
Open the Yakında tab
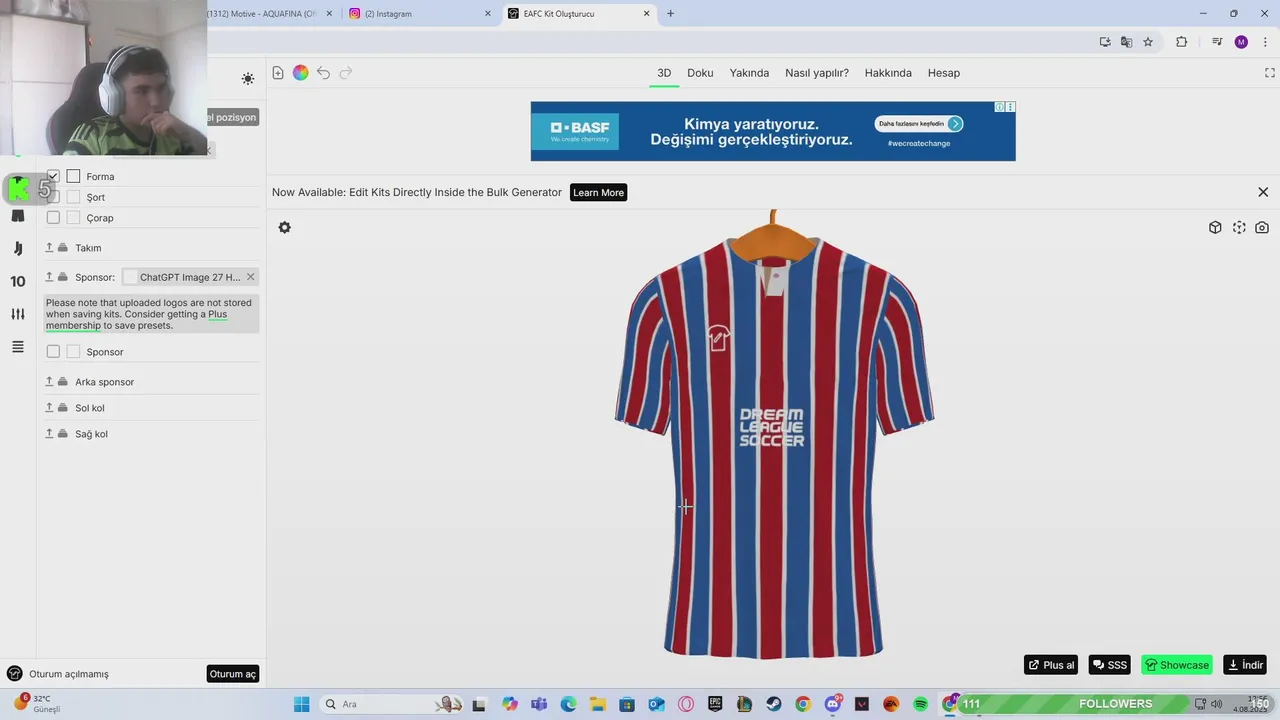click(x=749, y=73)
